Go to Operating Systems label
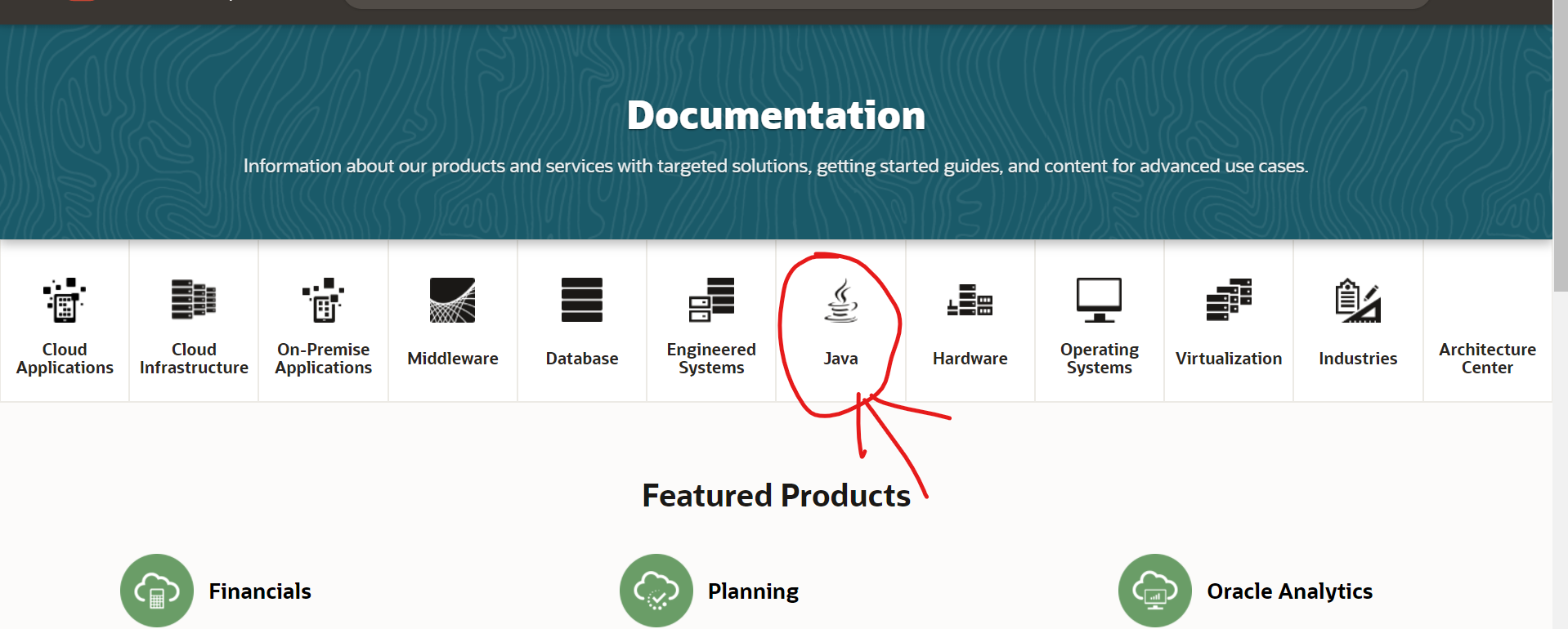Screen dimensions: 1568x629 click(1100, 359)
